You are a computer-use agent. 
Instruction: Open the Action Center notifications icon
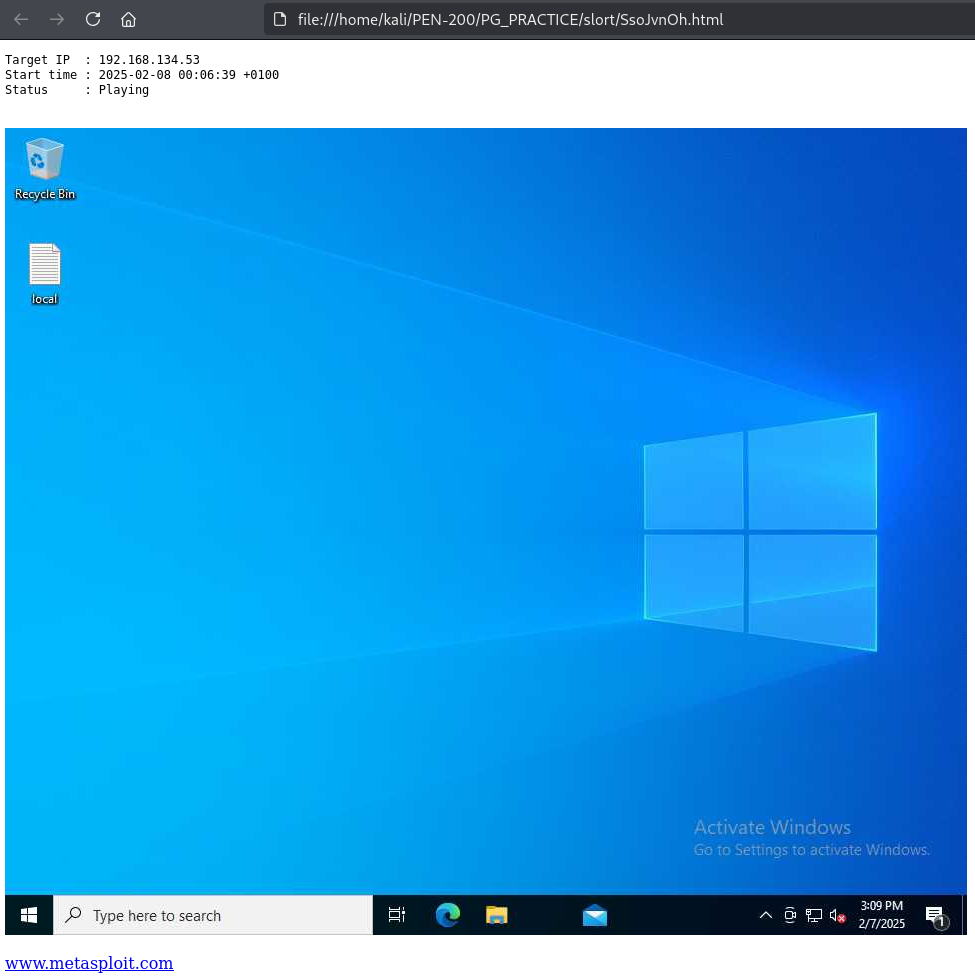[x=936, y=917]
